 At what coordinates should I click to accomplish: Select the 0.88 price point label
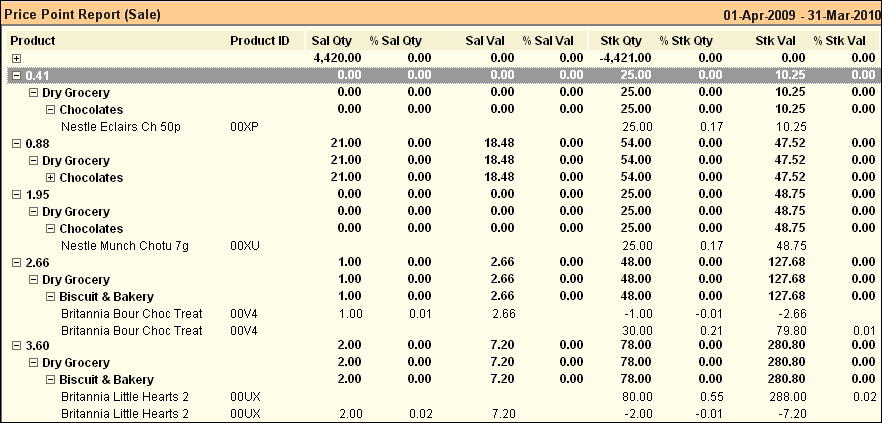38,143
